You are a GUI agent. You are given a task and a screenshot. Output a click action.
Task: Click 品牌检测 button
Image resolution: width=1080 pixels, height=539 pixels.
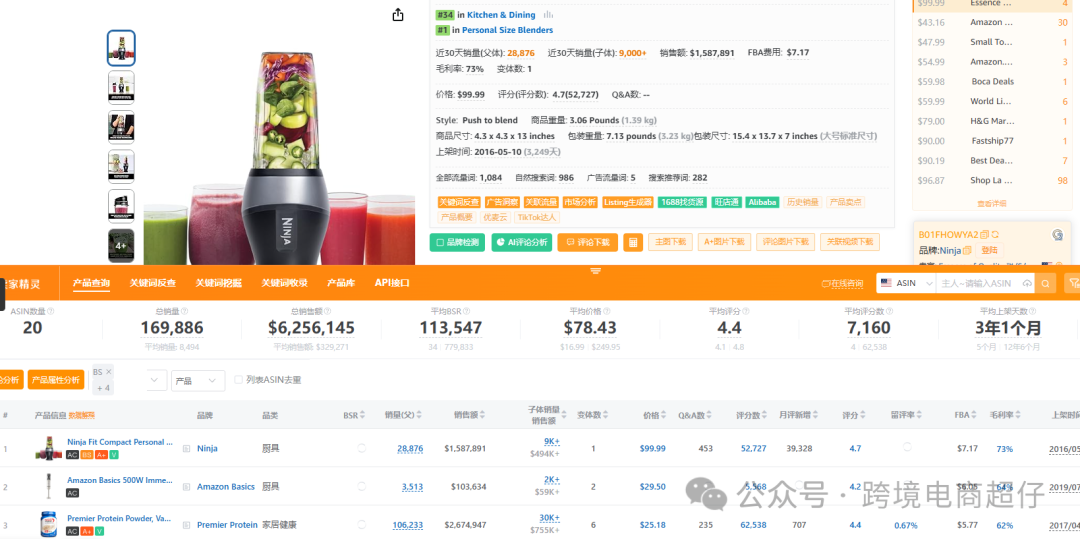coord(457,242)
